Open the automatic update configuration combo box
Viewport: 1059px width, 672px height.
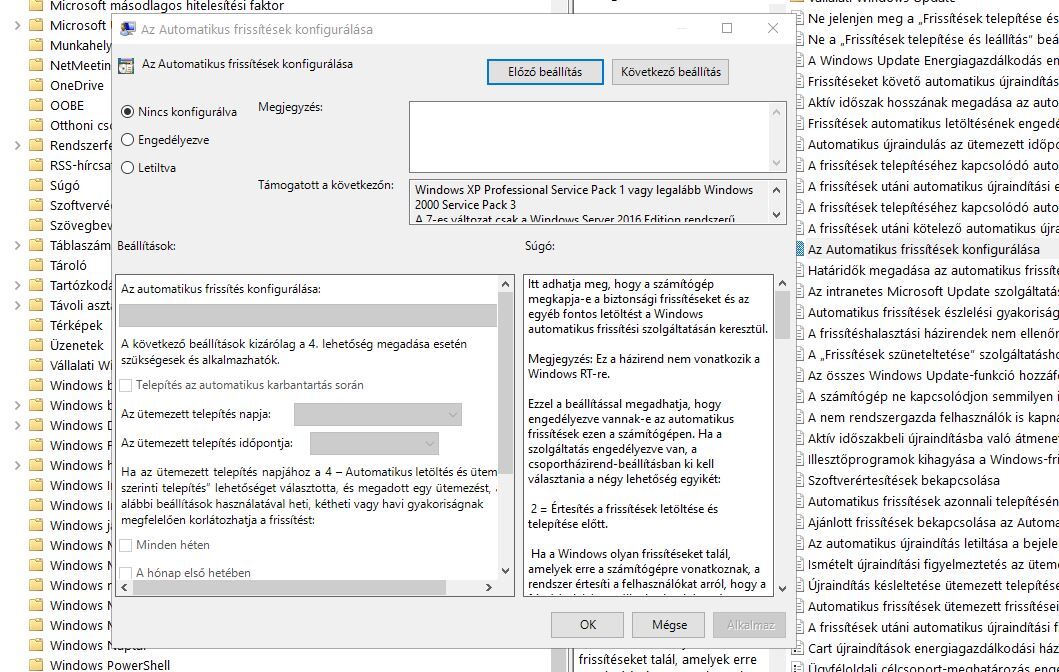(x=308, y=315)
